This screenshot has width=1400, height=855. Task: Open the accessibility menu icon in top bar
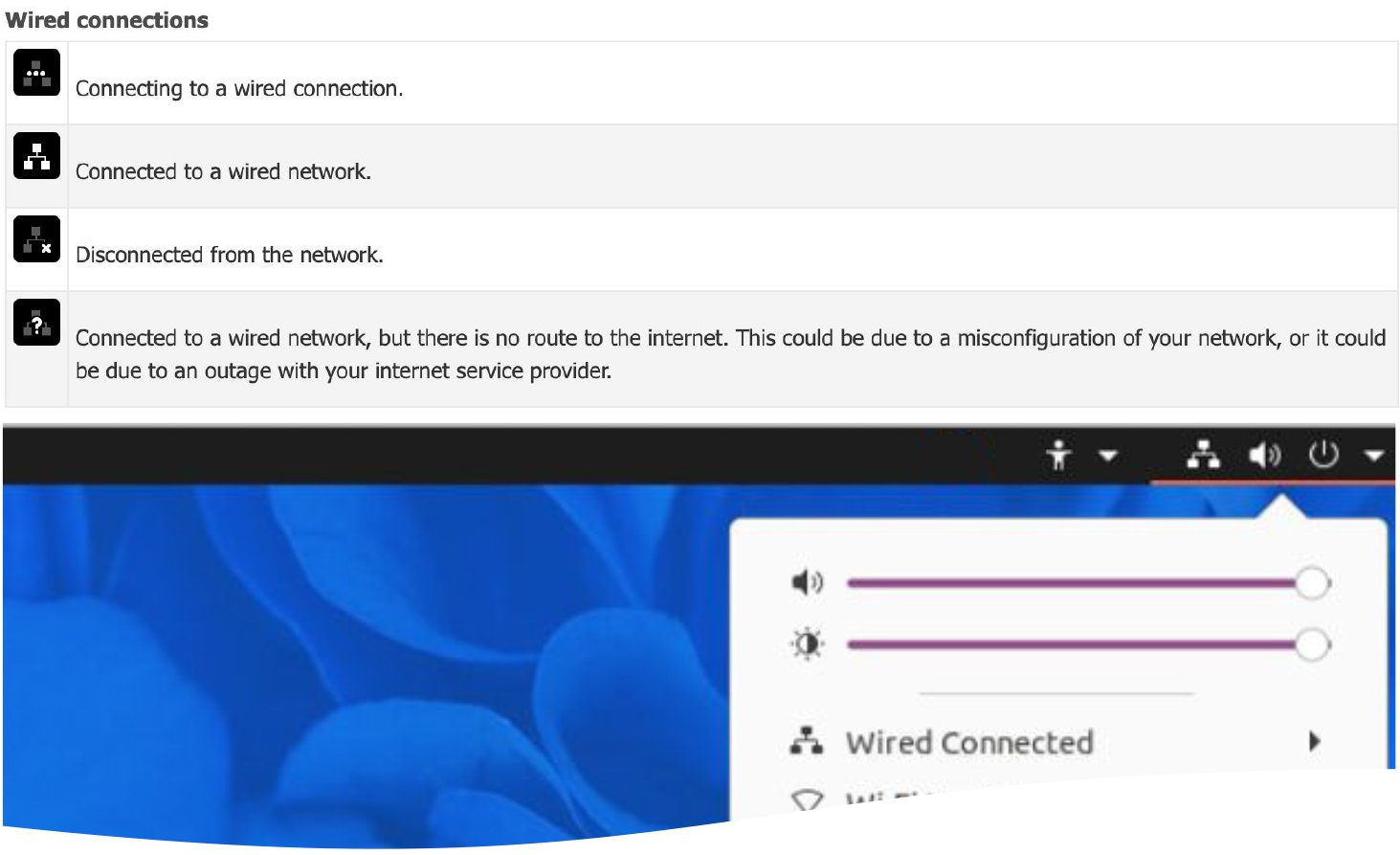click(x=1058, y=456)
